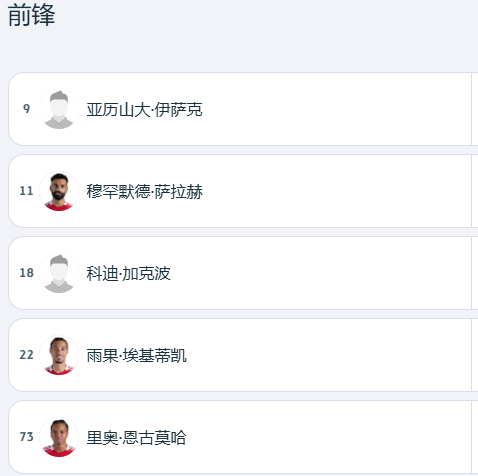Click the name 里奥·恩古莫哈
Image resolution: width=478 pixels, height=476 pixels.
coord(136,438)
